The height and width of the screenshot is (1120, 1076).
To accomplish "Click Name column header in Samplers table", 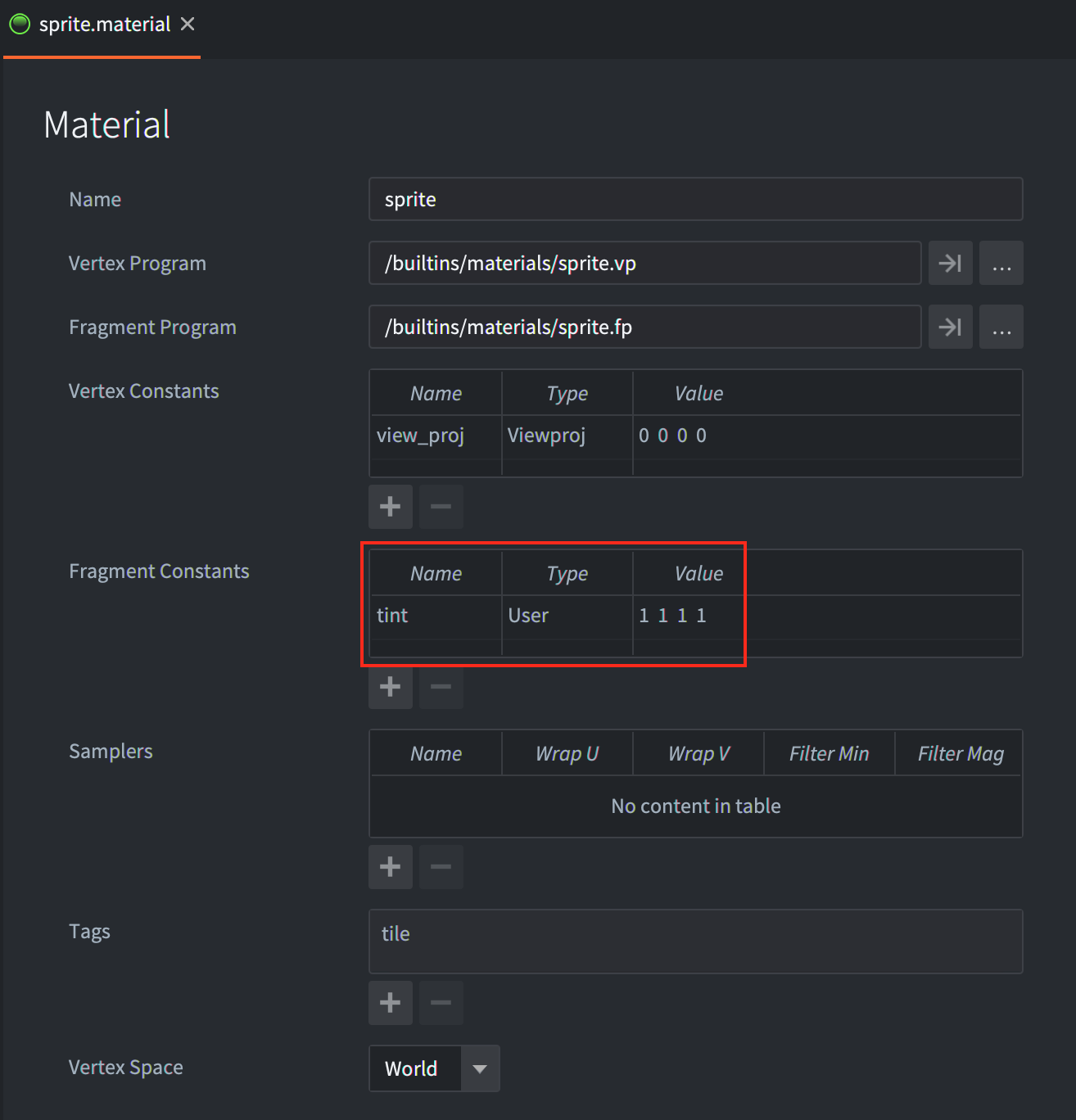I will coord(436,753).
